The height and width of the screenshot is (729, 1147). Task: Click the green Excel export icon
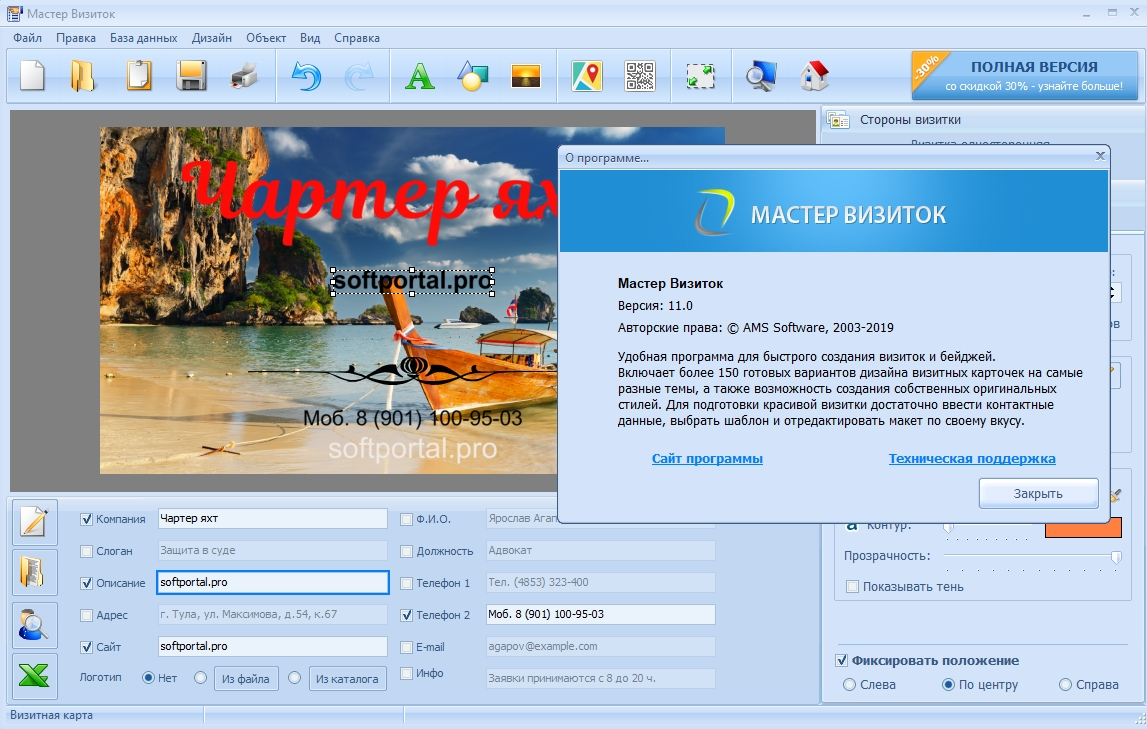34,676
